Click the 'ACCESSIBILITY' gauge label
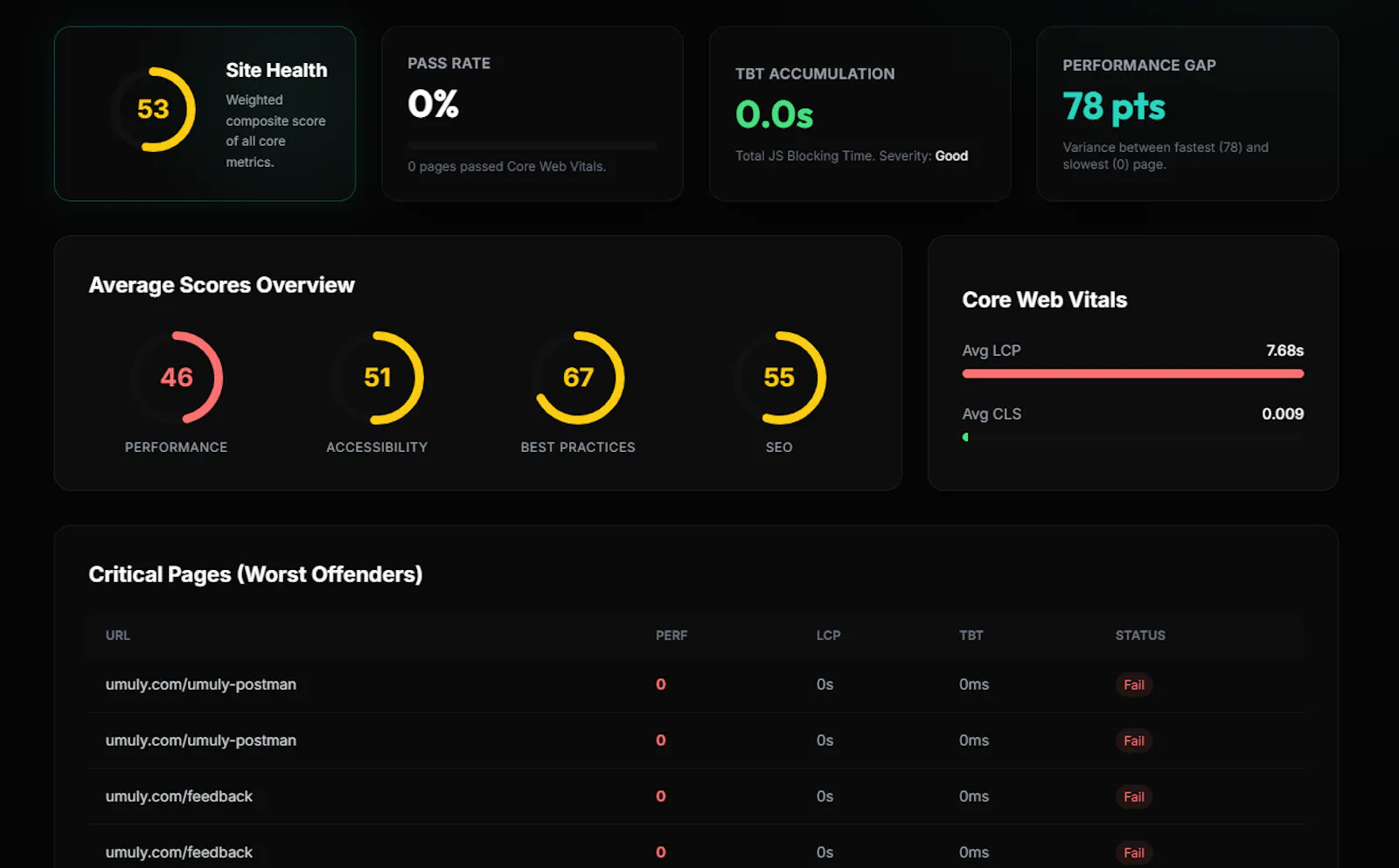 (377, 447)
